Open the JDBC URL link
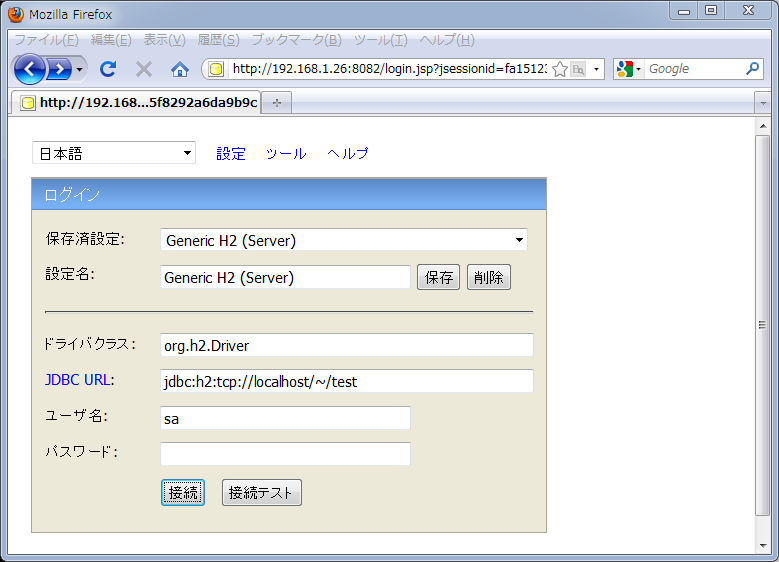779x562 pixels. click(77, 380)
